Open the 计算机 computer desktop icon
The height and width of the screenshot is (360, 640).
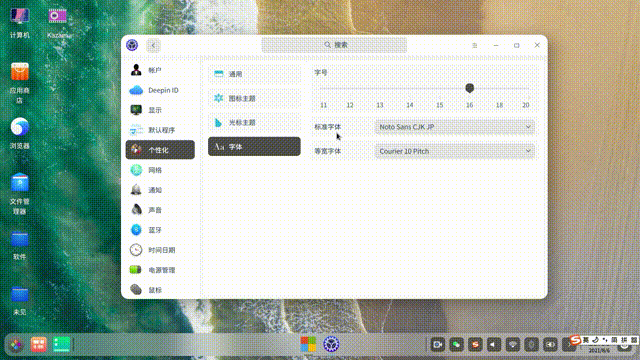pyautogui.click(x=20, y=23)
